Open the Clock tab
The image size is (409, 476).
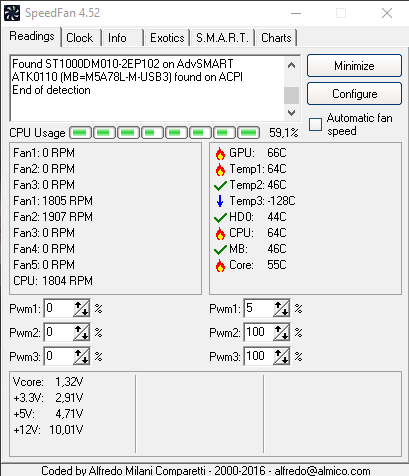(80, 38)
